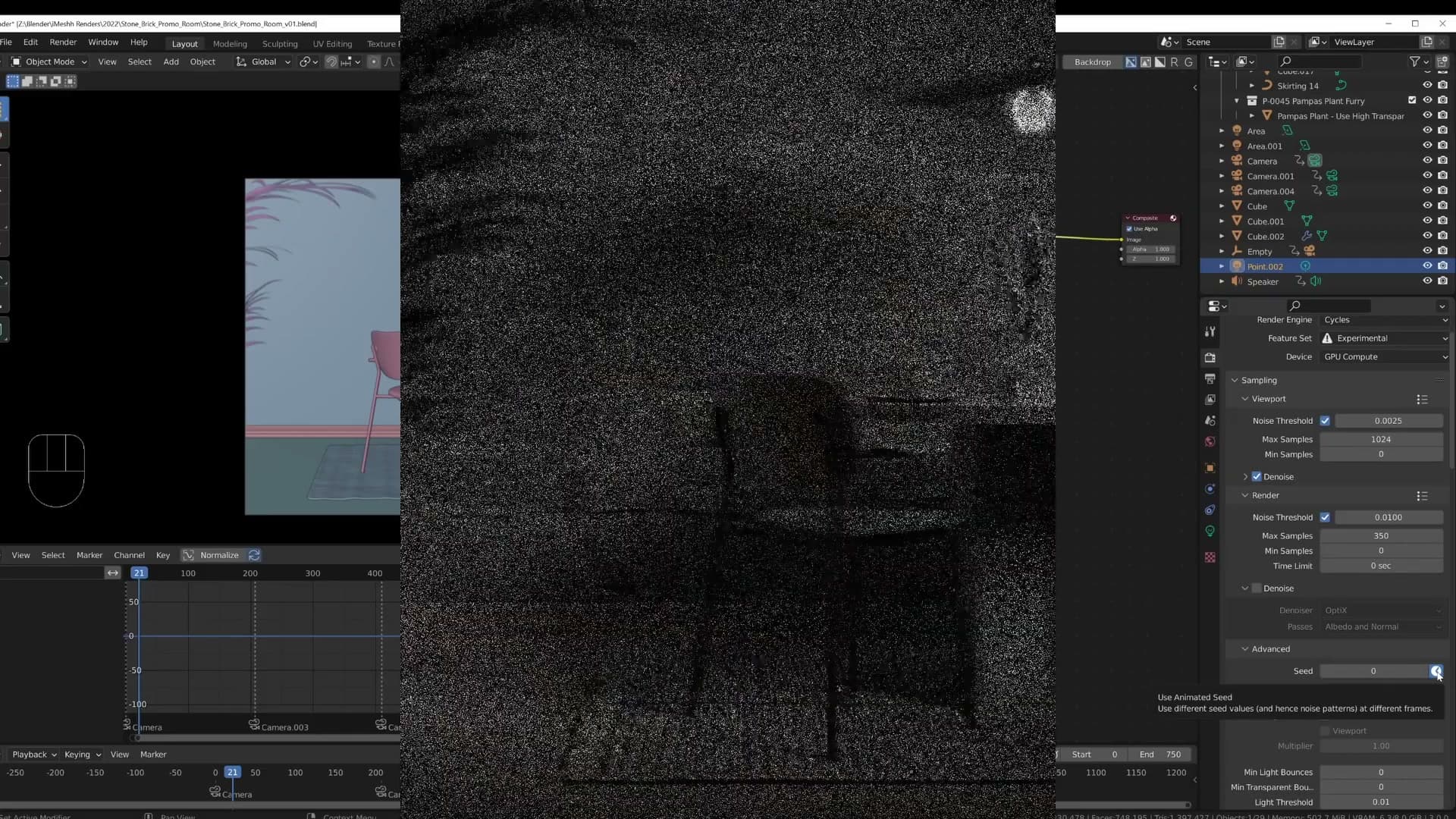Image resolution: width=1456 pixels, height=819 pixels.
Task: Click the Render sampling presets icon
Action: click(1422, 496)
